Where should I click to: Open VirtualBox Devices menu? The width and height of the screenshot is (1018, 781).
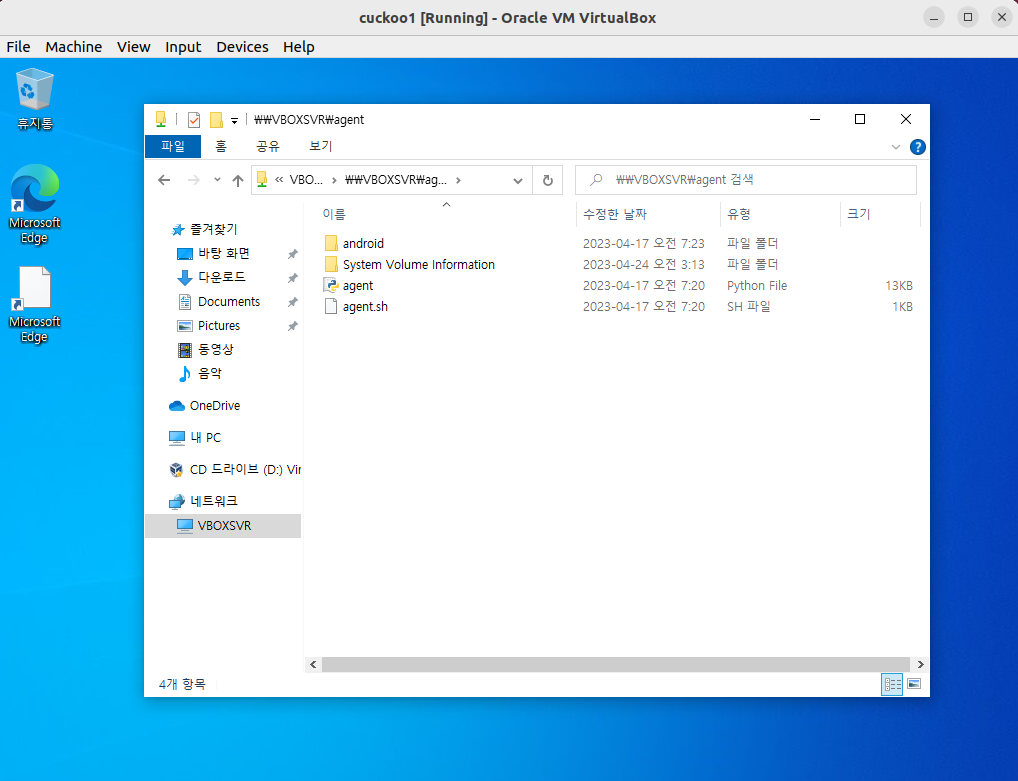point(242,47)
